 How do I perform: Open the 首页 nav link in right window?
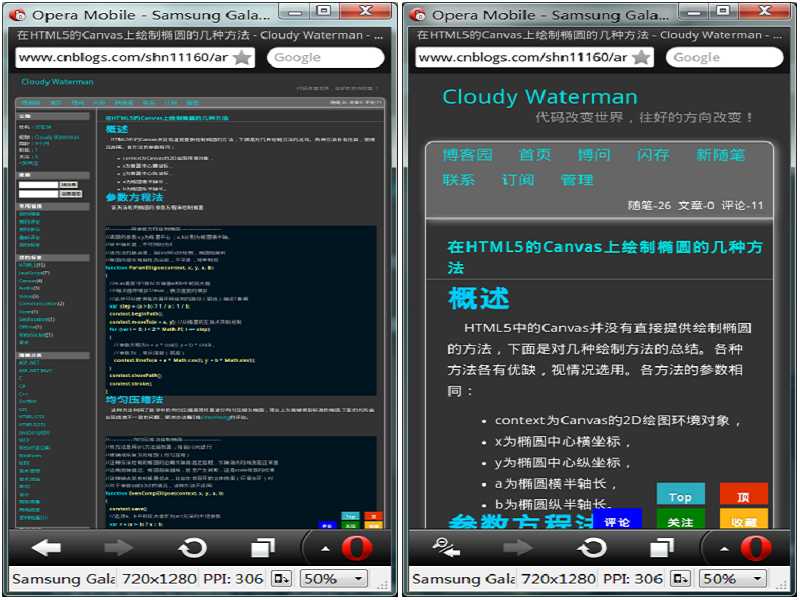point(535,155)
